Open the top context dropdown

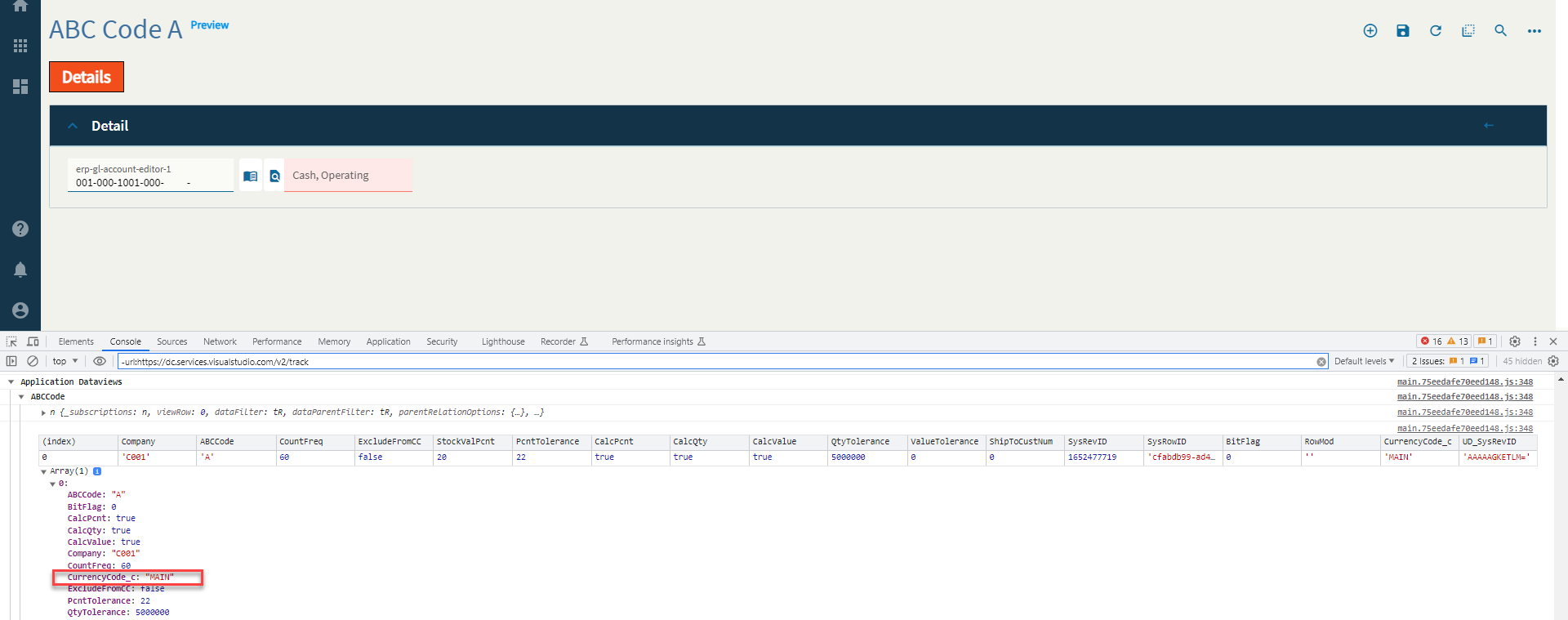pyautogui.click(x=65, y=361)
